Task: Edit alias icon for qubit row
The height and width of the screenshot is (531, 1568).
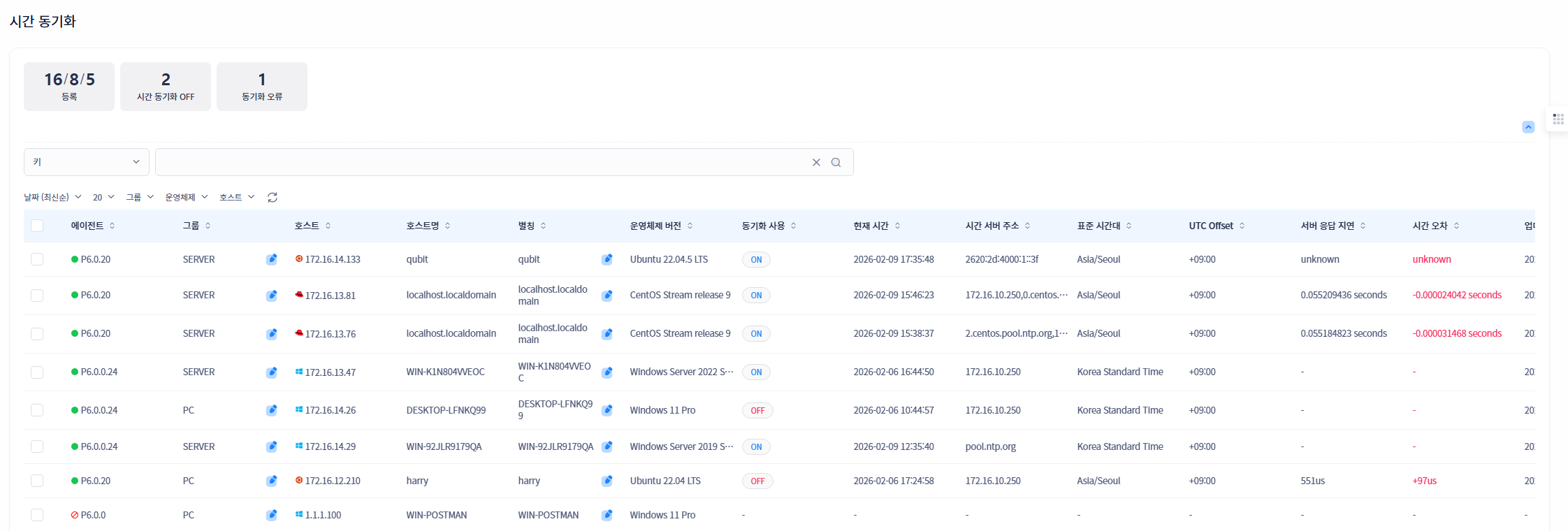Action: (607, 259)
